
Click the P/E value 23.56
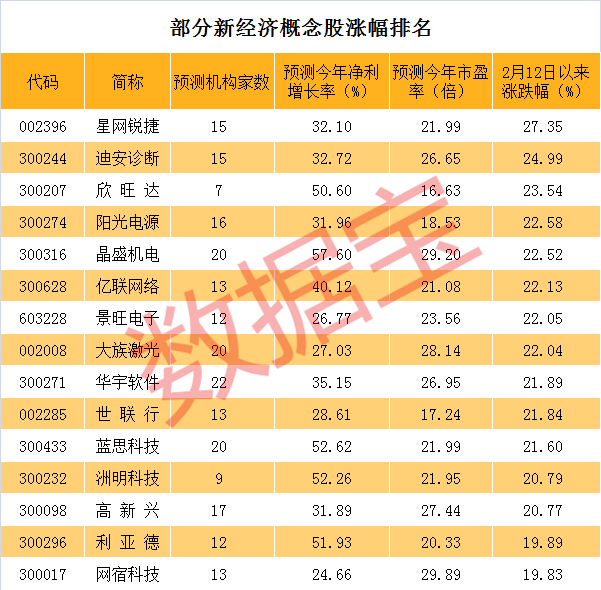[440, 319]
